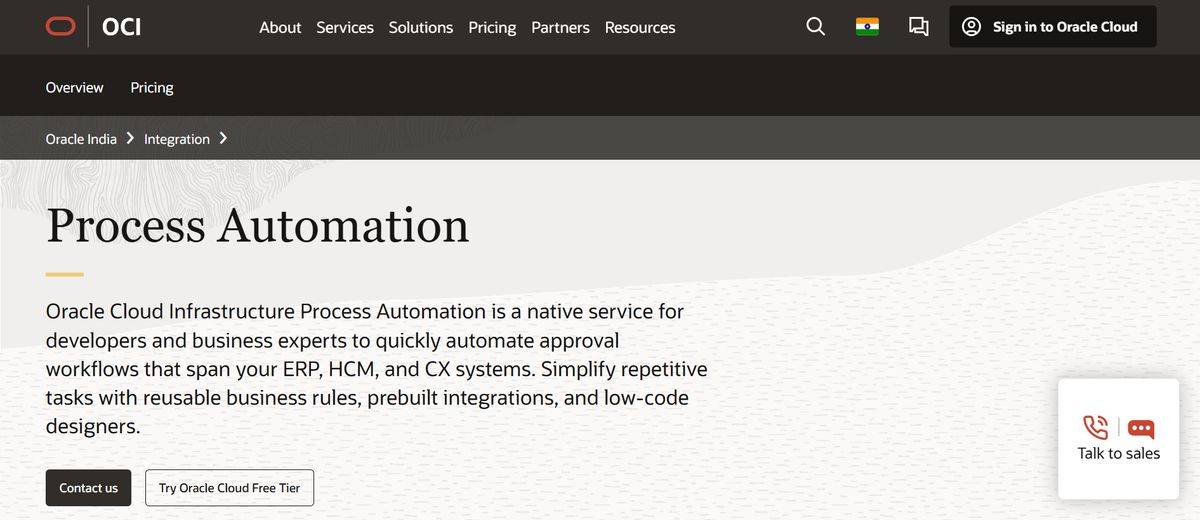Viewport: 1200px width, 520px height.
Task: Select the India flag country icon
Action: coord(867,27)
